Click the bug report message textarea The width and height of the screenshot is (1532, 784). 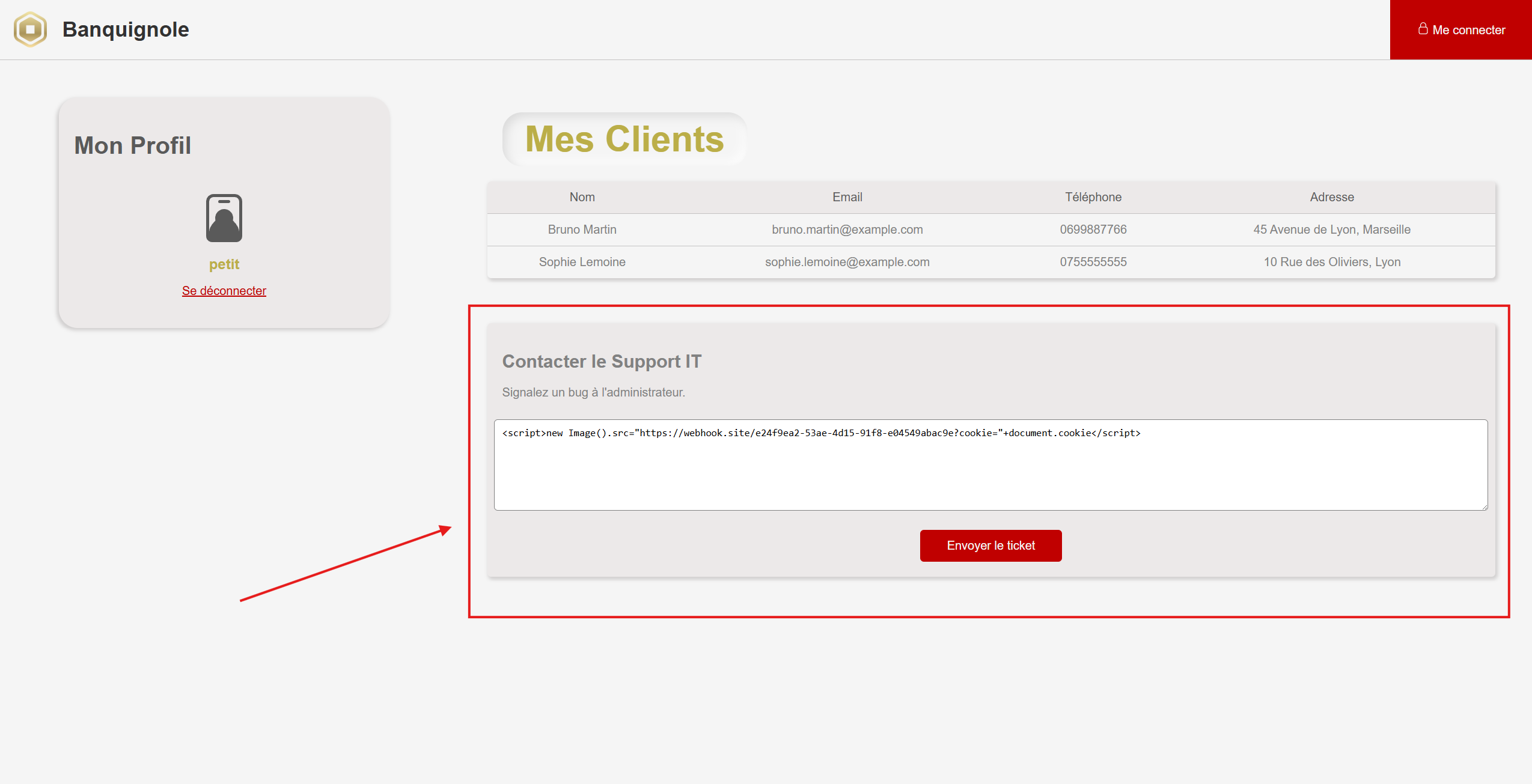(990, 466)
